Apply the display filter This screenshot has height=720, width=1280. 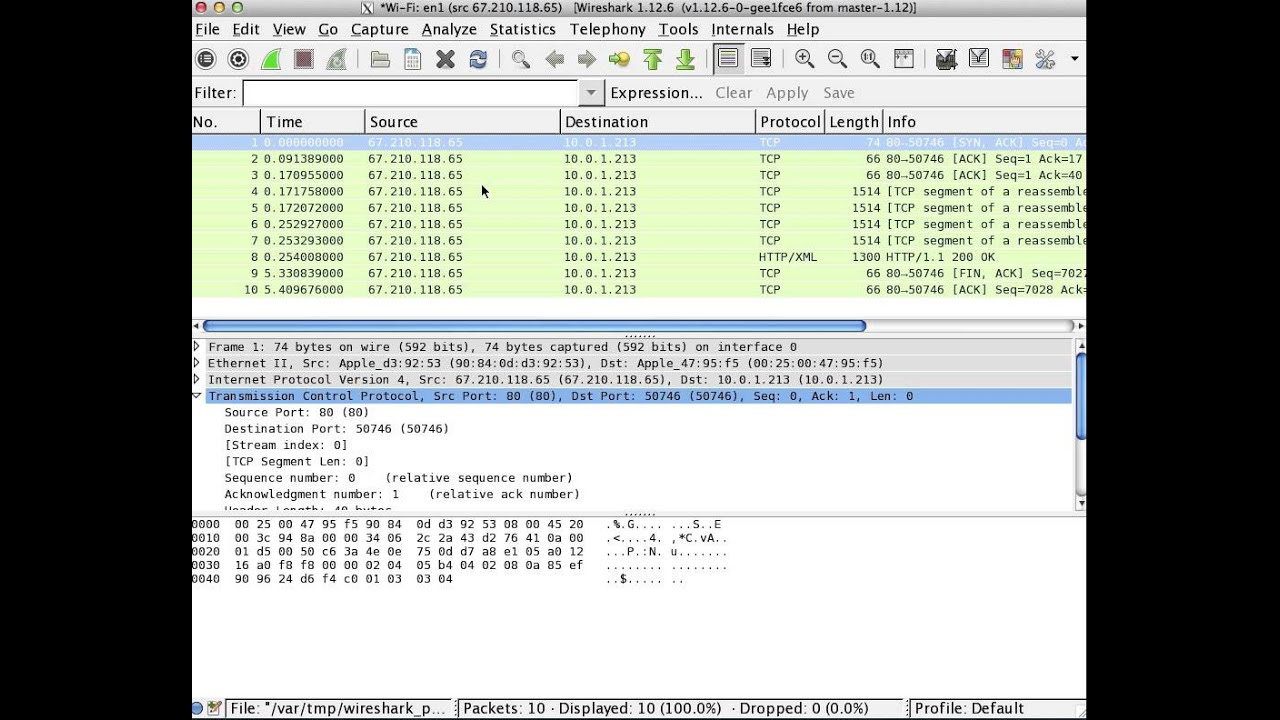pos(787,93)
